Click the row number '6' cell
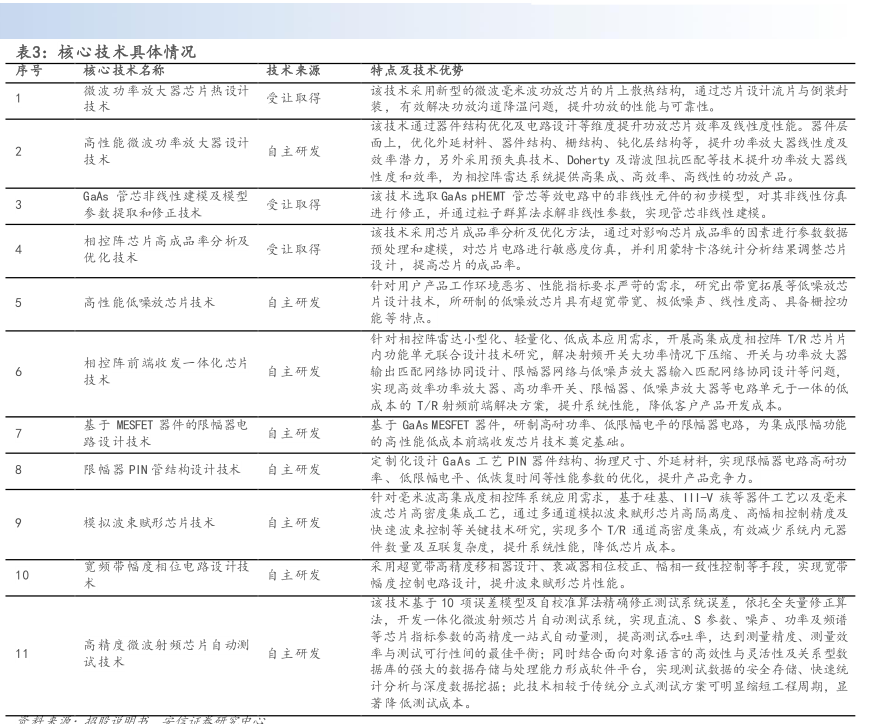This screenshot has width=877, height=724. click(19, 371)
